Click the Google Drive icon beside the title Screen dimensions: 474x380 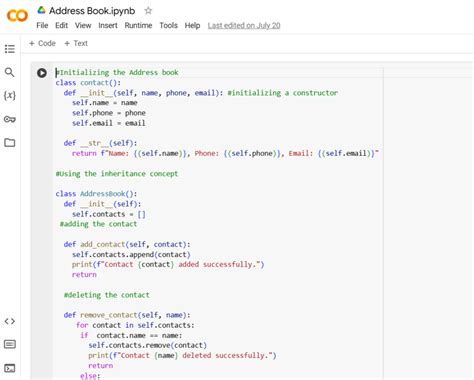[x=41, y=10]
